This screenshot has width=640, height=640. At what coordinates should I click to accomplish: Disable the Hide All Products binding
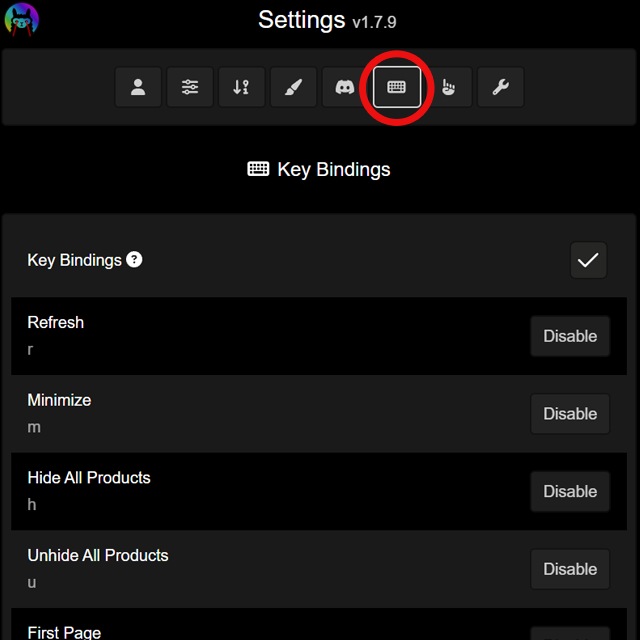[570, 491]
